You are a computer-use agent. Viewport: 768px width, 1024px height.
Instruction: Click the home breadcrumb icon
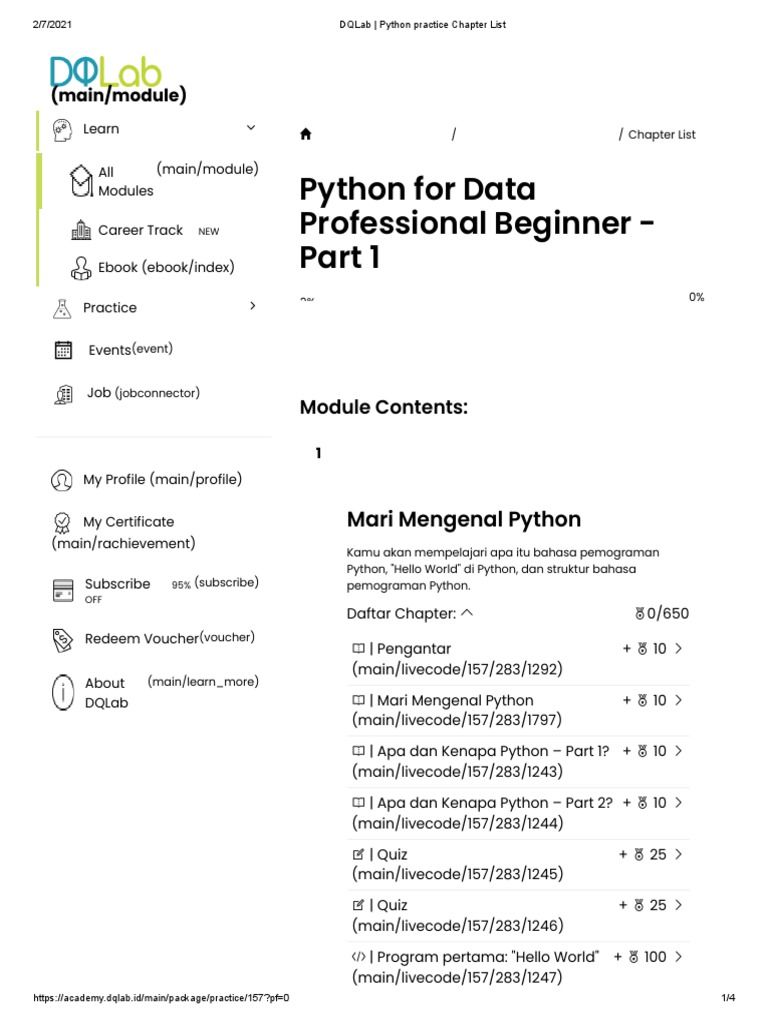click(x=306, y=135)
